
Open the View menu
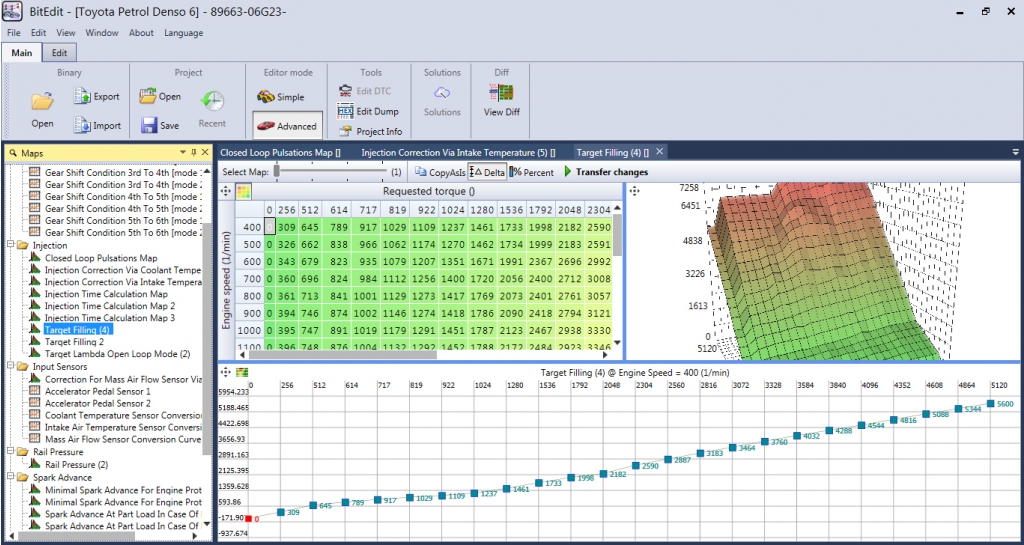pyautogui.click(x=66, y=33)
